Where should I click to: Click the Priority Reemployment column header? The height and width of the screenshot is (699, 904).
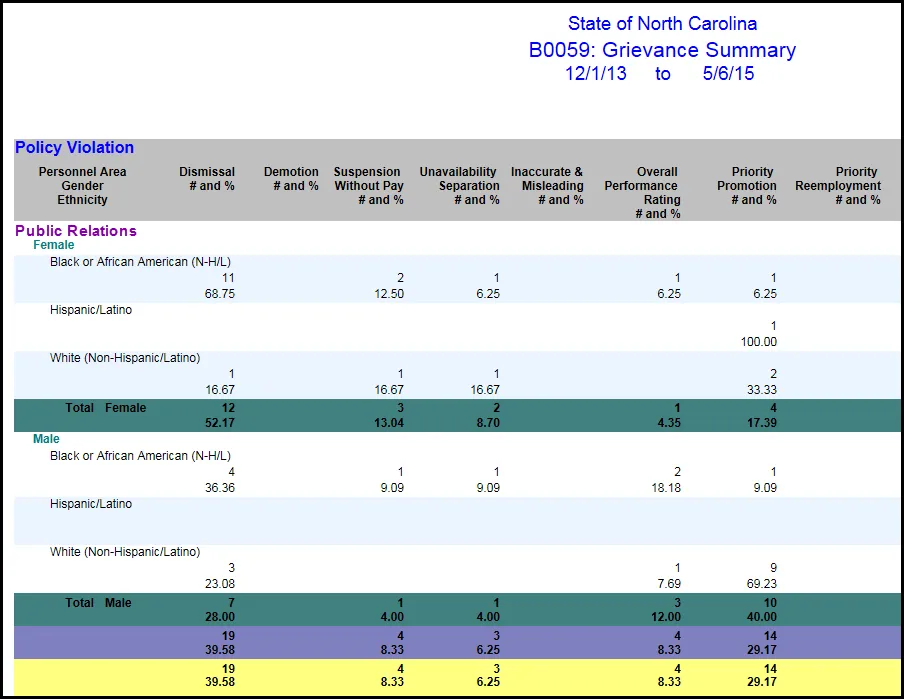point(838,186)
